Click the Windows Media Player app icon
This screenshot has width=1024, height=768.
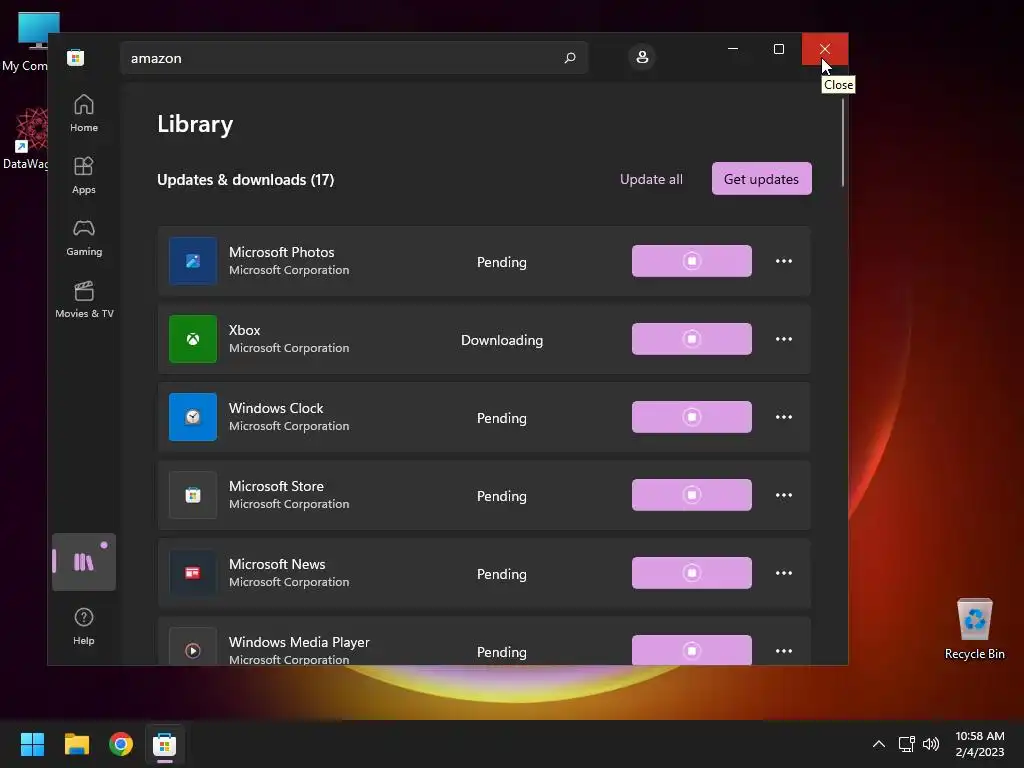[193, 647]
